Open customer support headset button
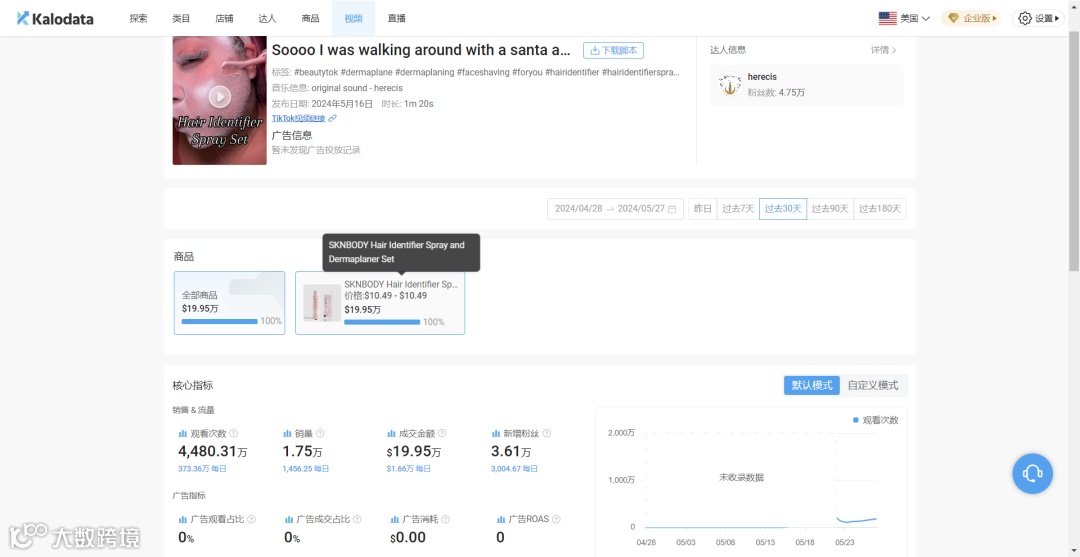Screen dimensions: 1080x557 [1032, 474]
